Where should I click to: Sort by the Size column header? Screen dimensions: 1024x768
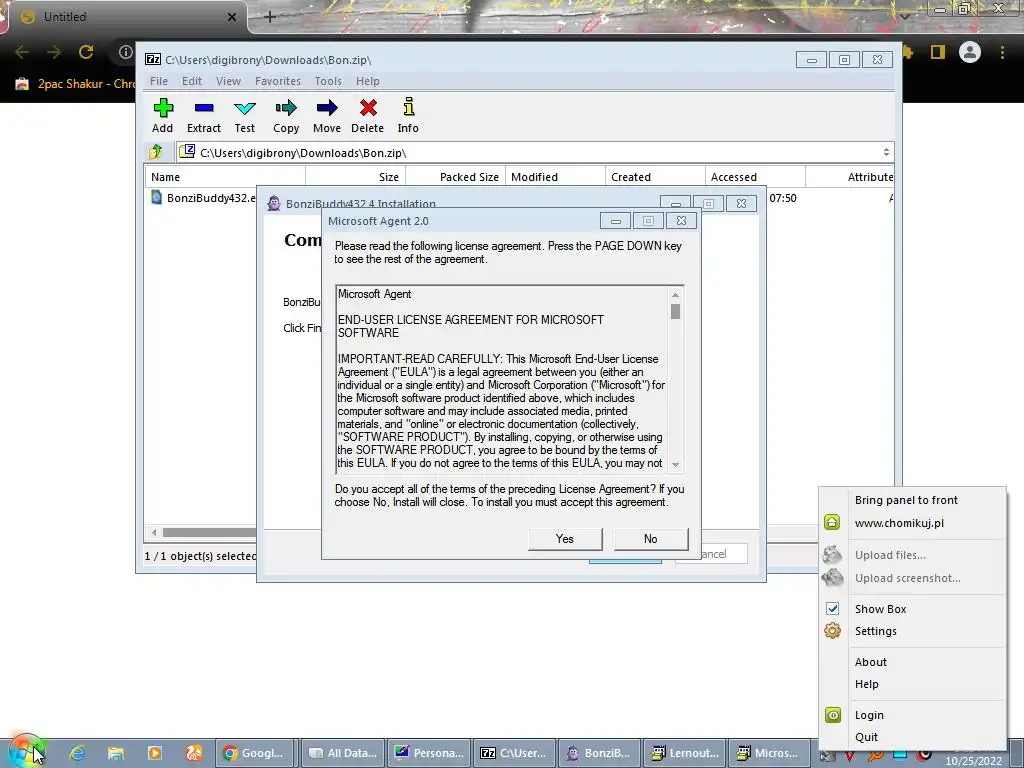[355, 177]
